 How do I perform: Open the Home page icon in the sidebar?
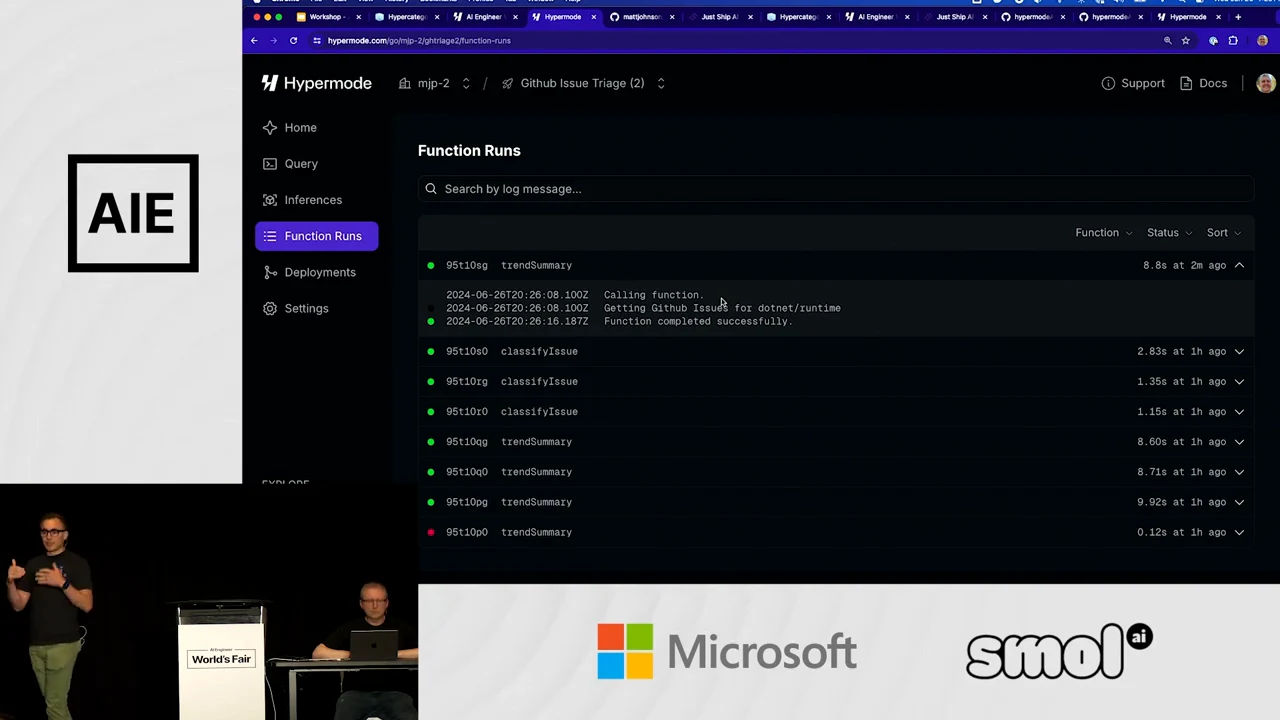click(x=270, y=127)
